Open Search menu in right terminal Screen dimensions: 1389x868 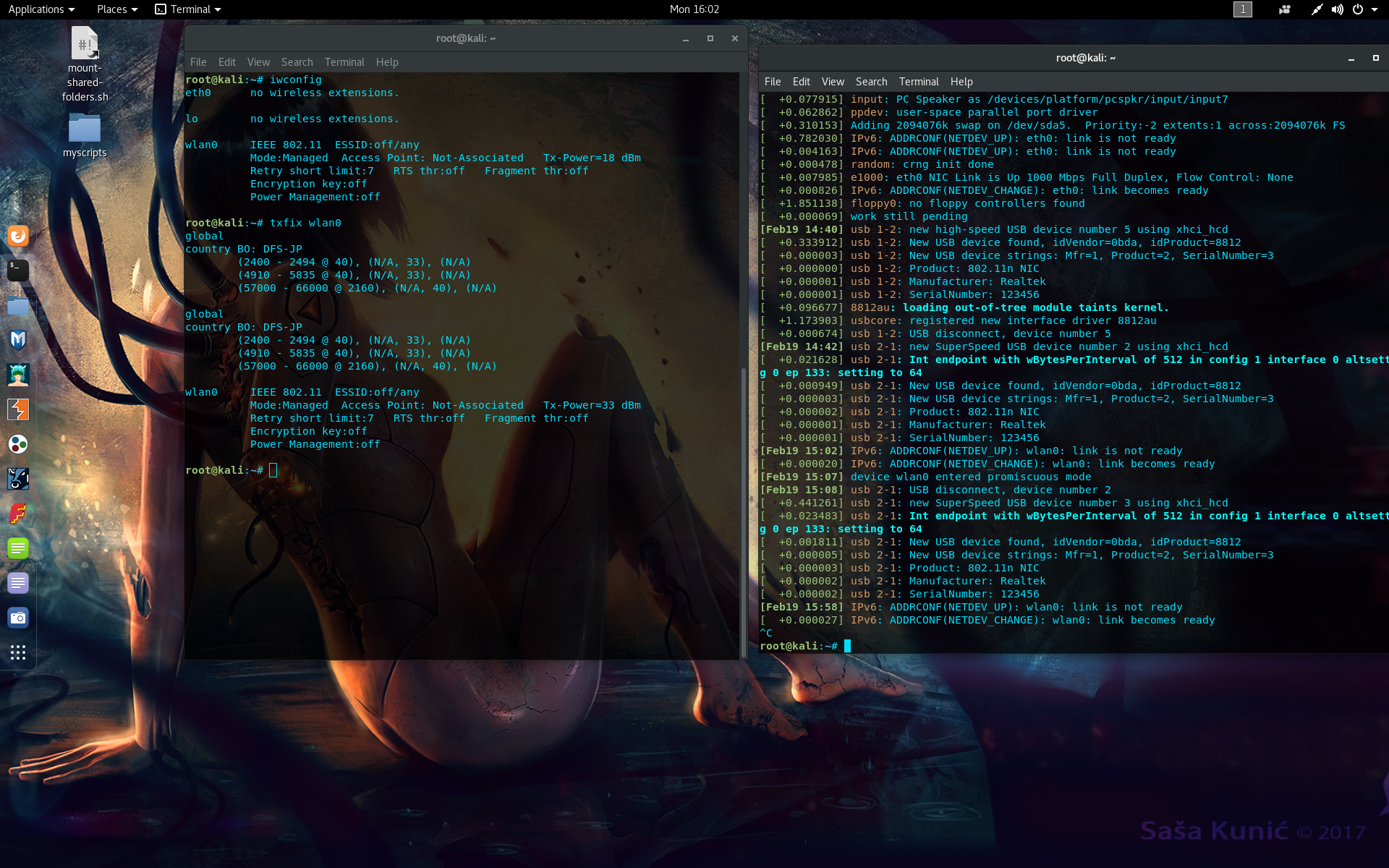pyautogui.click(x=872, y=82)
